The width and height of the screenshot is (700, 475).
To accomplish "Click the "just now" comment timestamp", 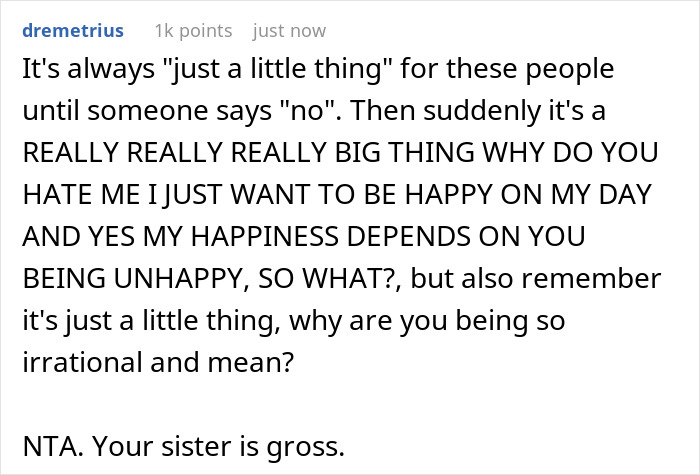I will click(x=289, y=31).
